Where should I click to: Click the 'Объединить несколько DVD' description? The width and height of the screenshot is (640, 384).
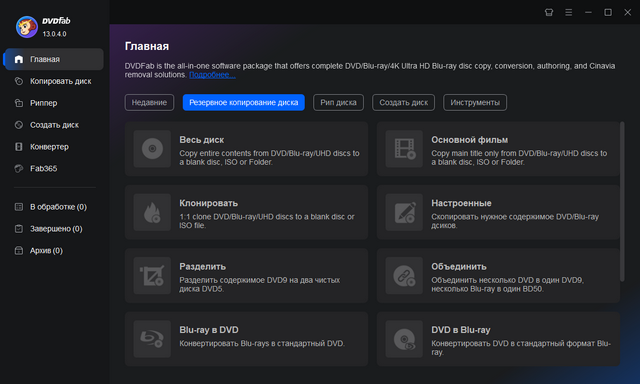[x=508, y=284]
